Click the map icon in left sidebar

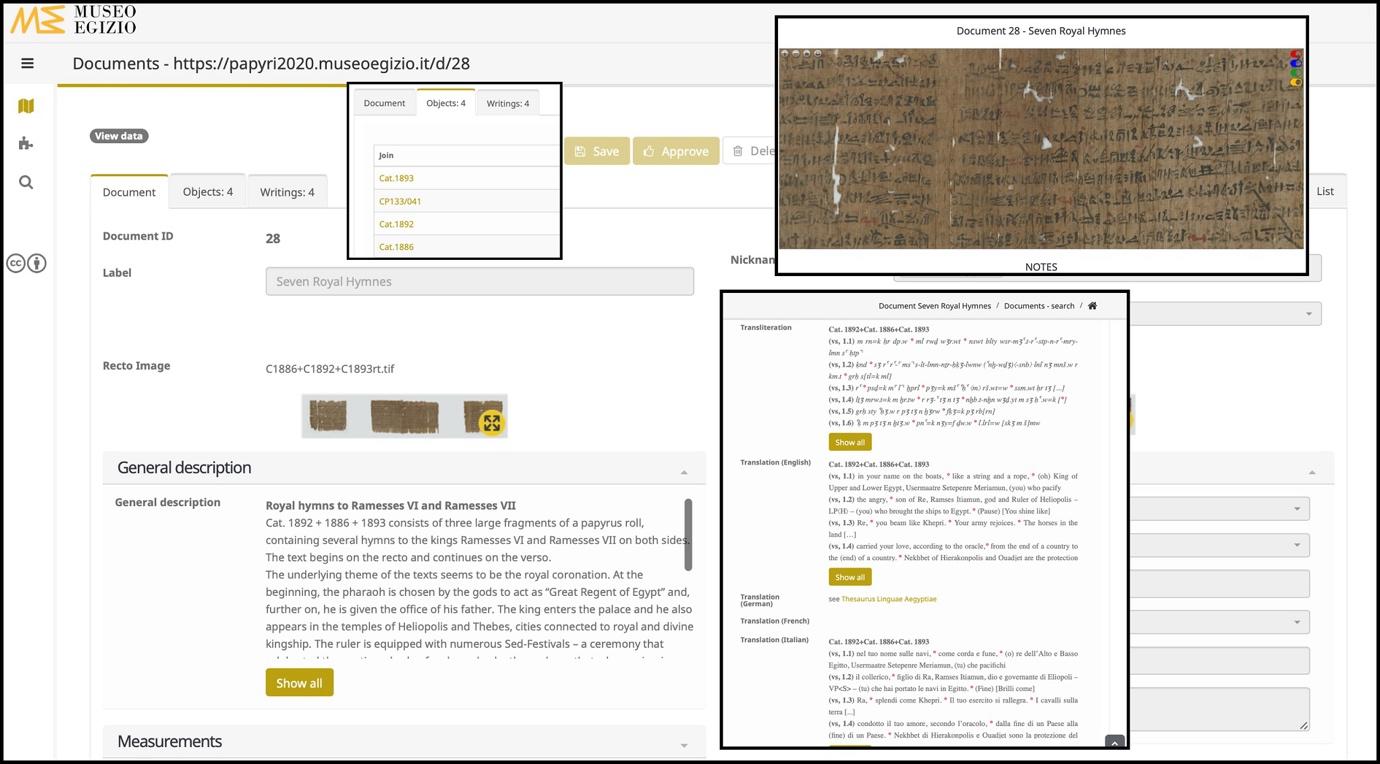pos(26,106)
